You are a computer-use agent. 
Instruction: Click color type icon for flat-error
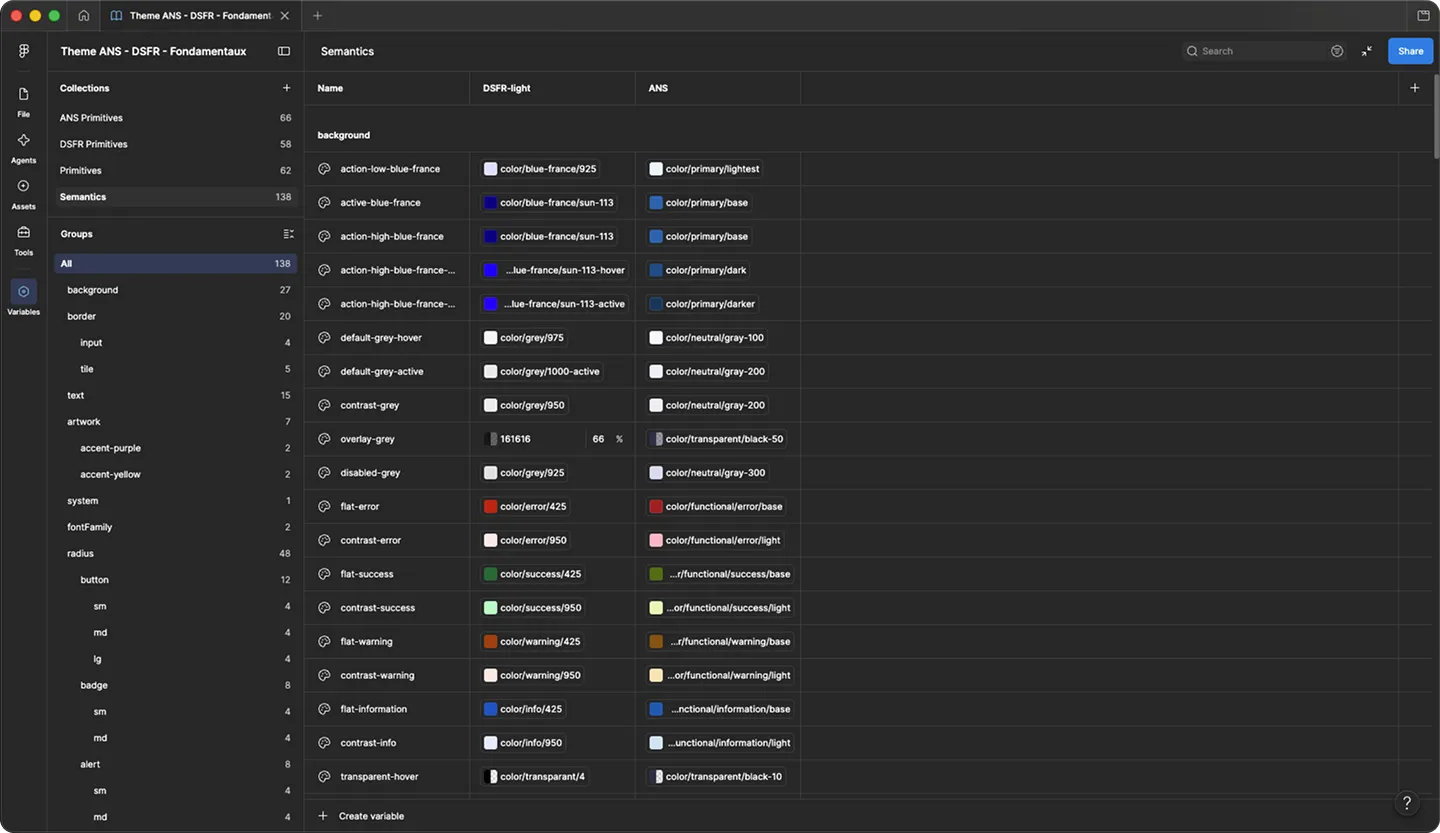pyautogui.click(x=324, y=506)
